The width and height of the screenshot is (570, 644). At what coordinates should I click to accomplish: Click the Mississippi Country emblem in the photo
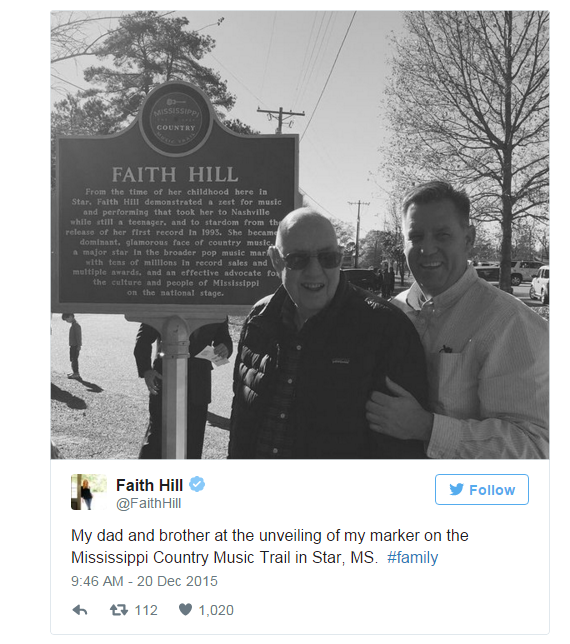[x=176, y=120]
